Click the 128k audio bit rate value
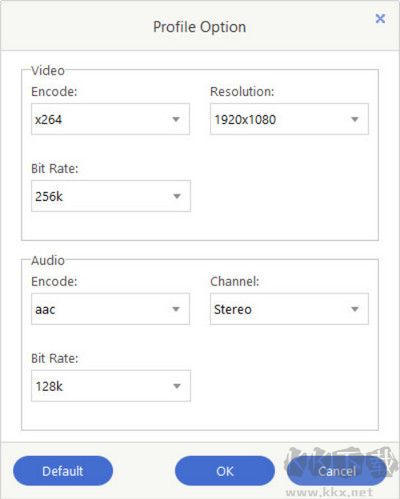400x499 pixels. click(49, 386)
